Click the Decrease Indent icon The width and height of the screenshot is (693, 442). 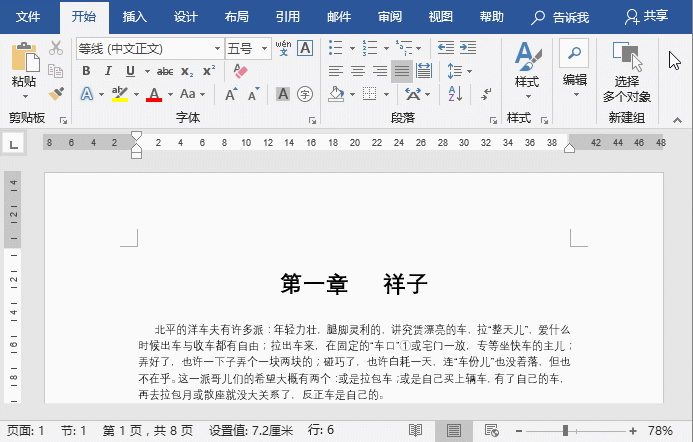[446, 47]
